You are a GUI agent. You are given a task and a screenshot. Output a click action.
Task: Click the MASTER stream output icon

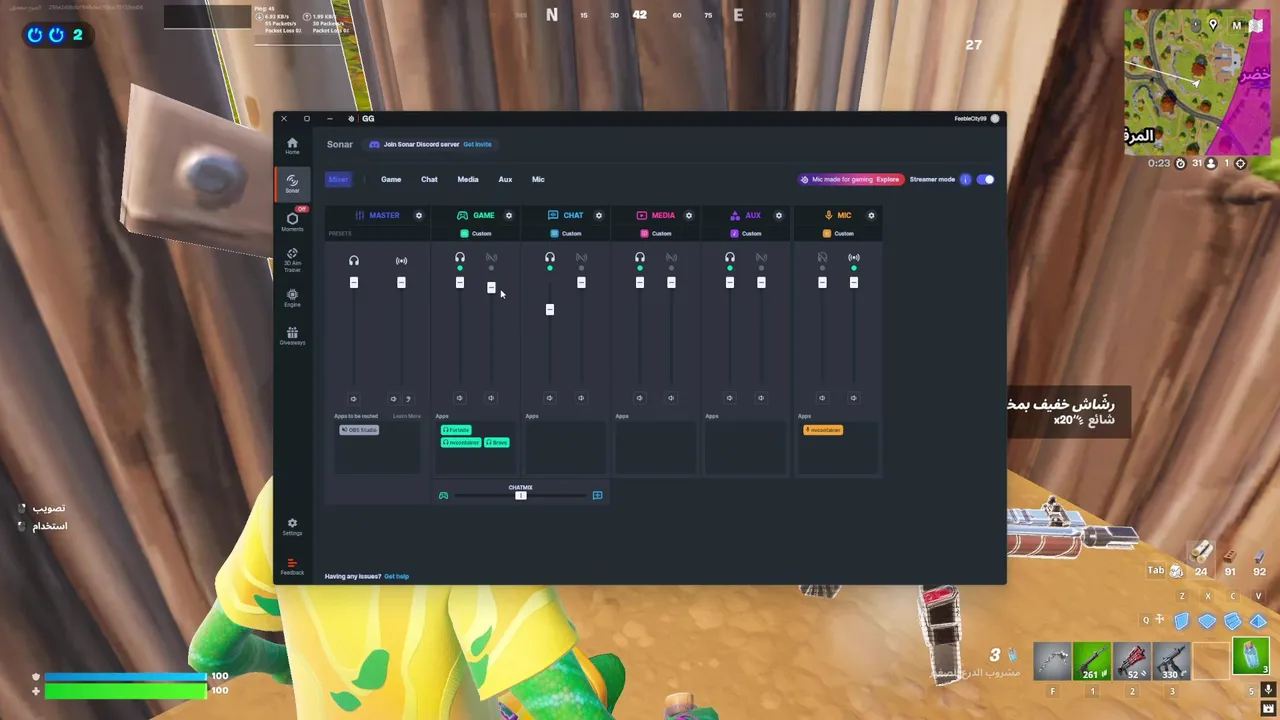coord(401,260)
